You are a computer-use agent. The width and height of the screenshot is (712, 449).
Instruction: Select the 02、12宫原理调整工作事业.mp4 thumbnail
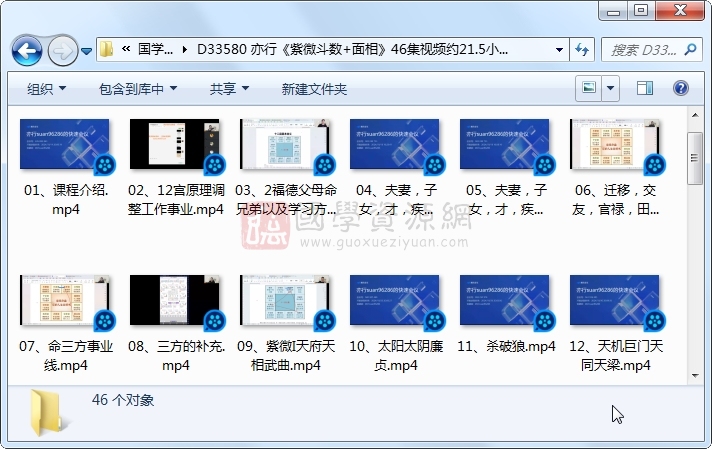(174, 144)
